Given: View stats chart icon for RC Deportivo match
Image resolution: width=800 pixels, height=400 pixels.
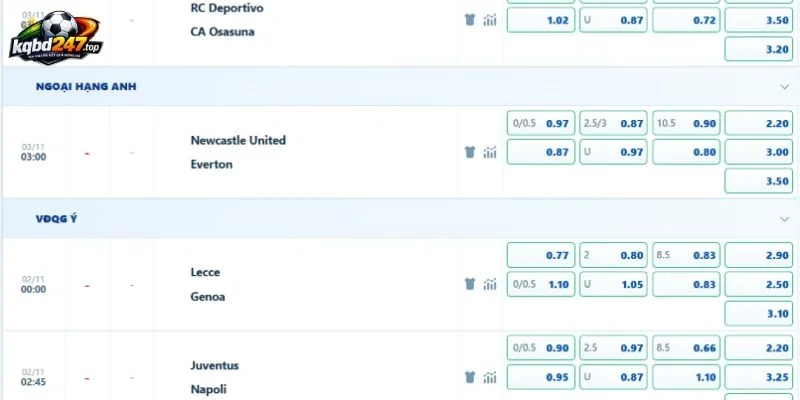Looking at the screenshot, I should point(490,20).
